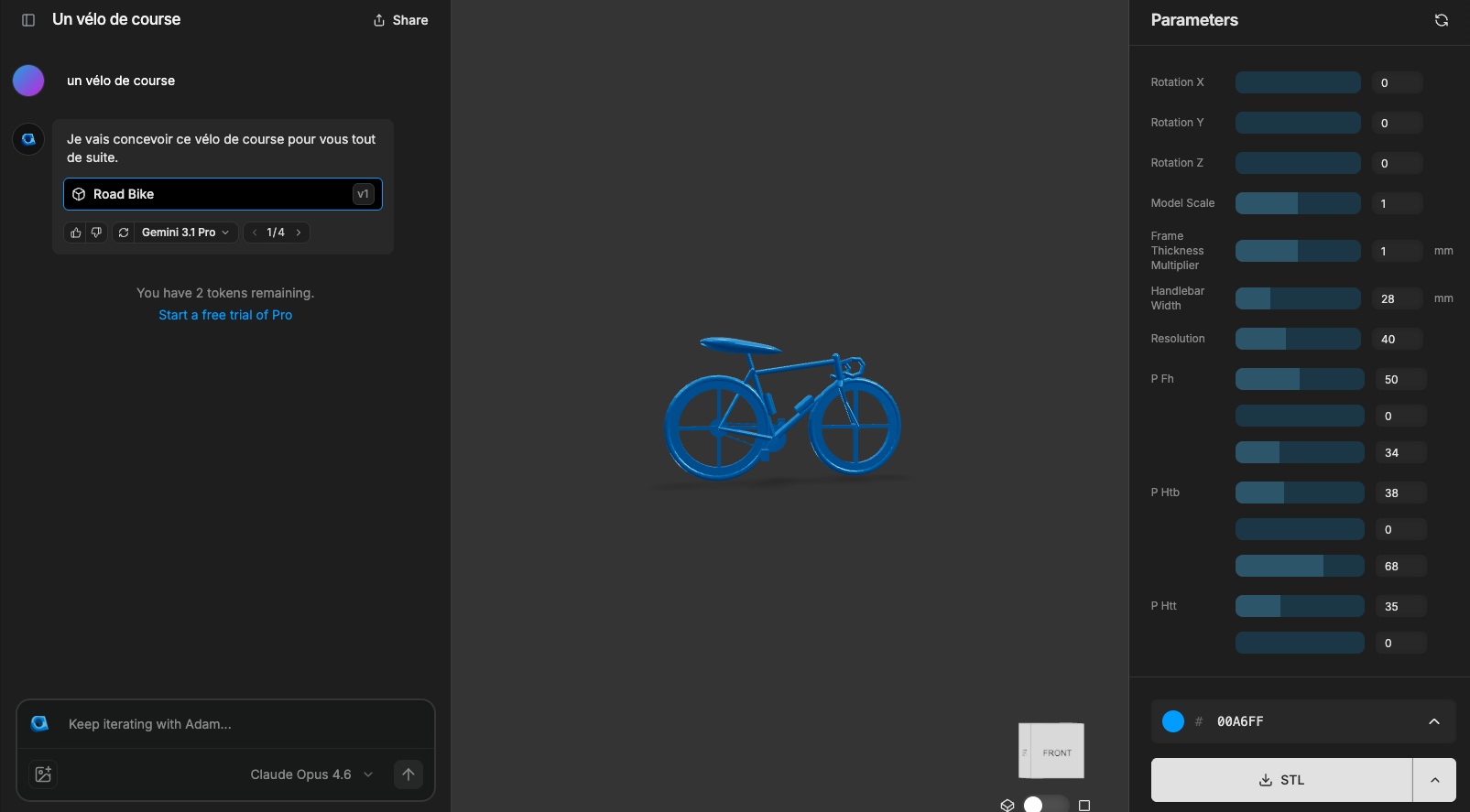Select the square flat-view icon
The width and height of the screenshot is (1470, 812).
pyautogui.click(x=1084, y=805)
